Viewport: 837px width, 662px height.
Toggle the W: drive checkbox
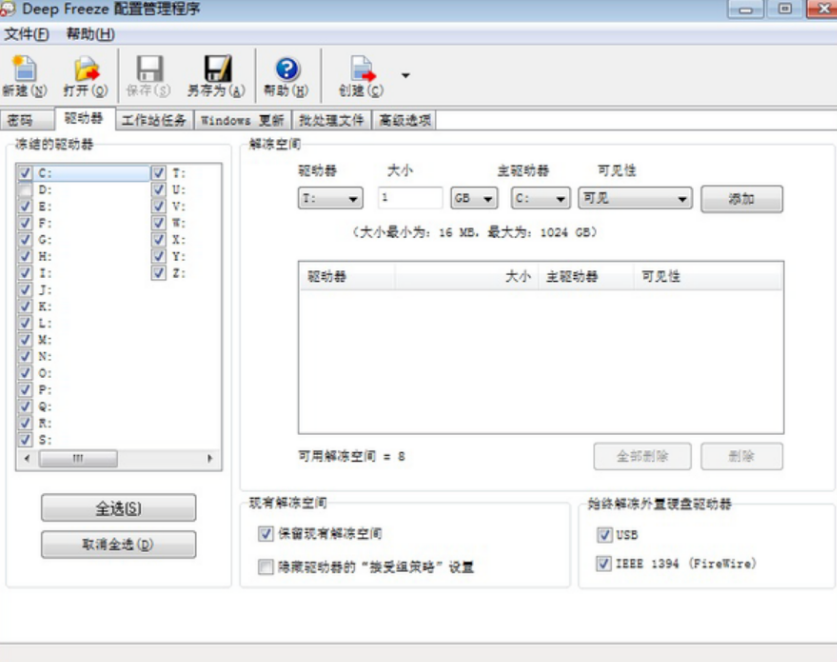(x=159, y=223)
